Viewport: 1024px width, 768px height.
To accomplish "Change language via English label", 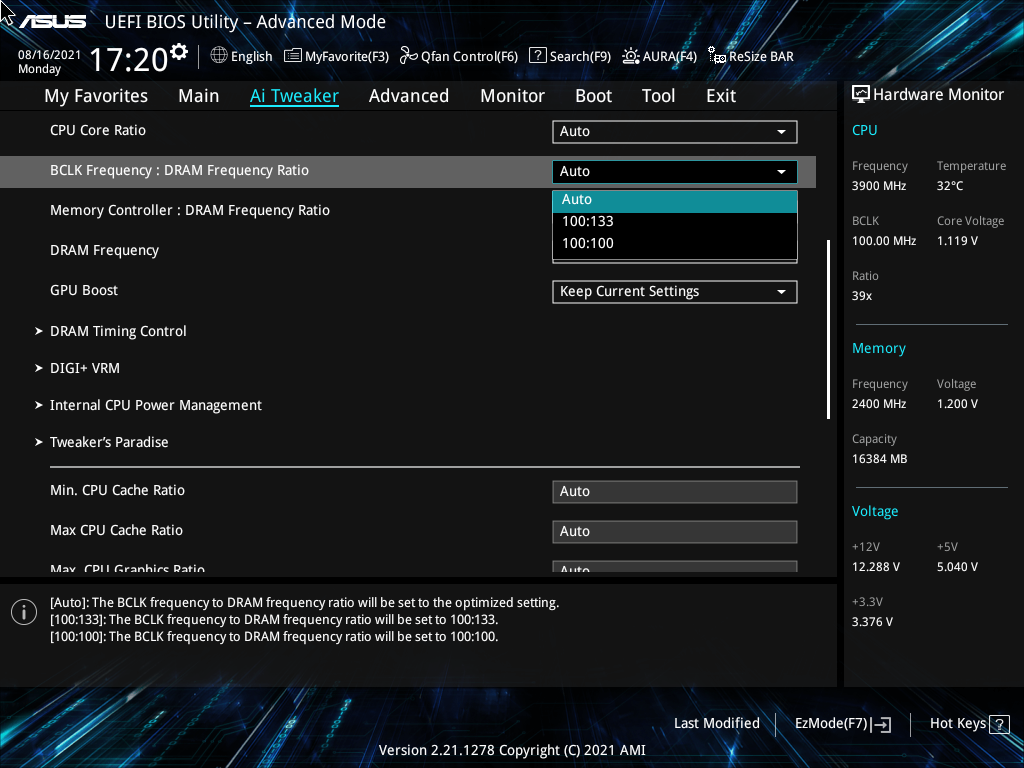I will [x=251, y=56].
